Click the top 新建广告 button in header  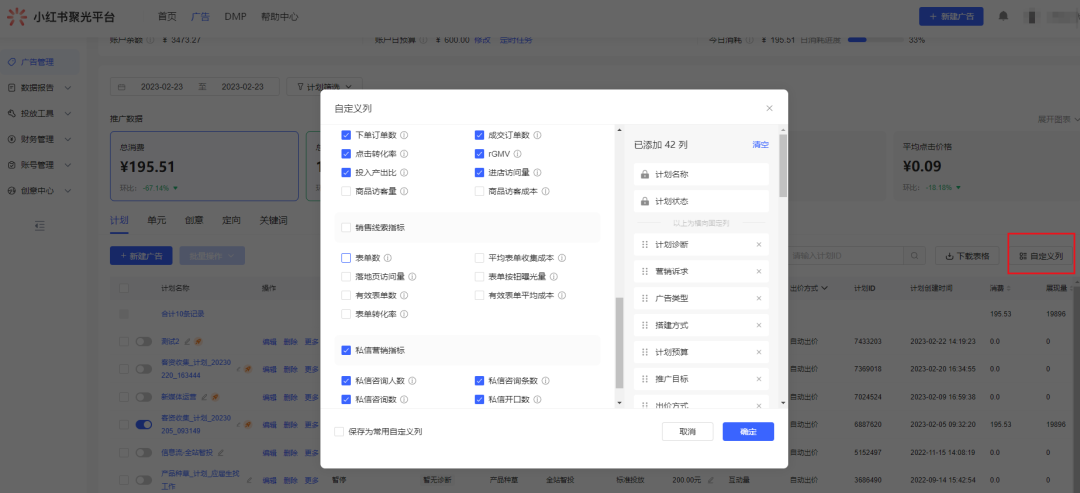tap(951, 16)
